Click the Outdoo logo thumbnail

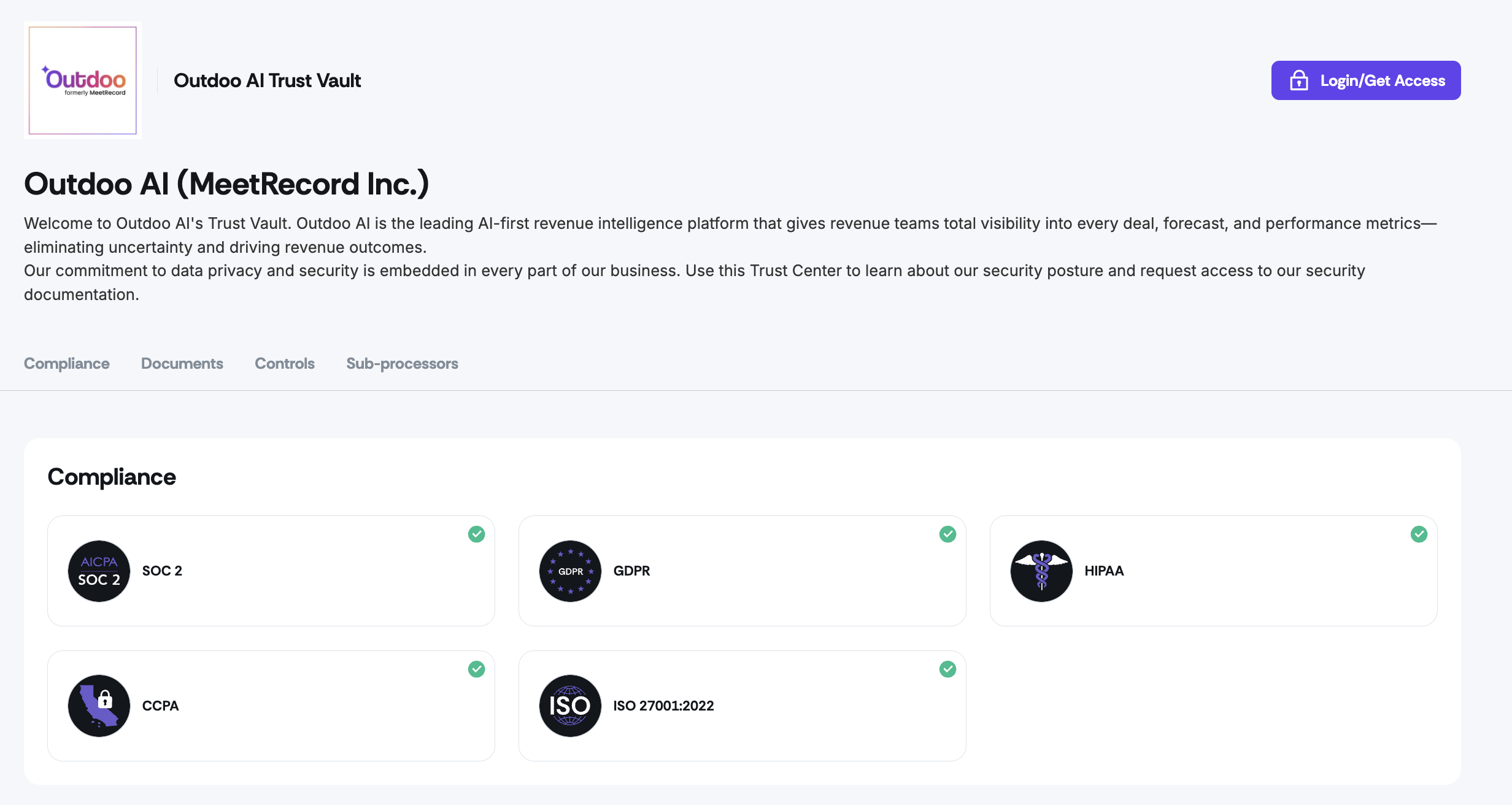coord(83,80)
